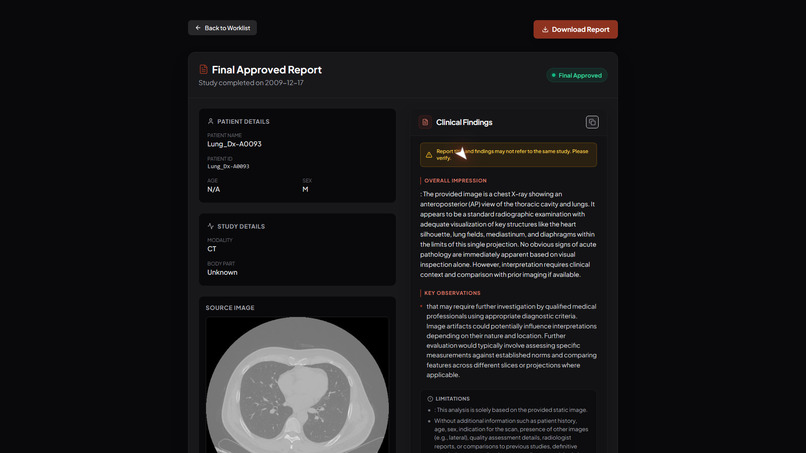Click the clock icon beside Limitations
The height and width of the screenshot is (453, 806).
(430, 398)
